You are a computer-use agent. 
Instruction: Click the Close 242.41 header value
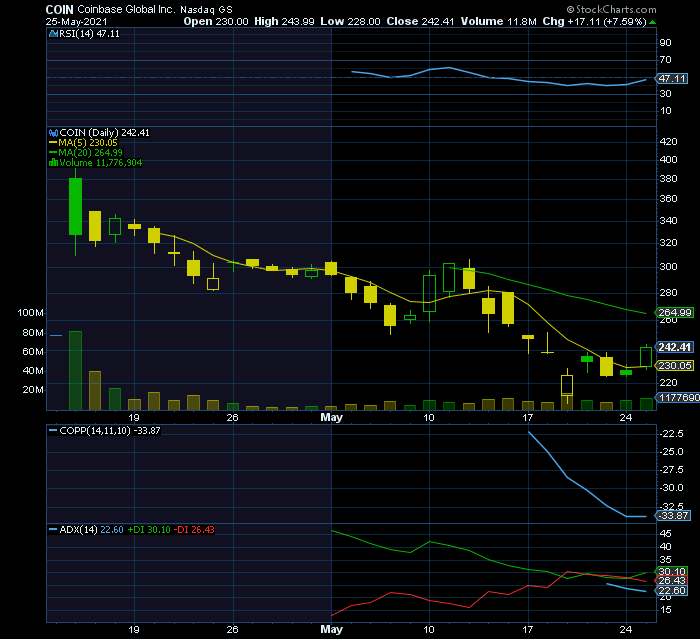coord(420,21)
